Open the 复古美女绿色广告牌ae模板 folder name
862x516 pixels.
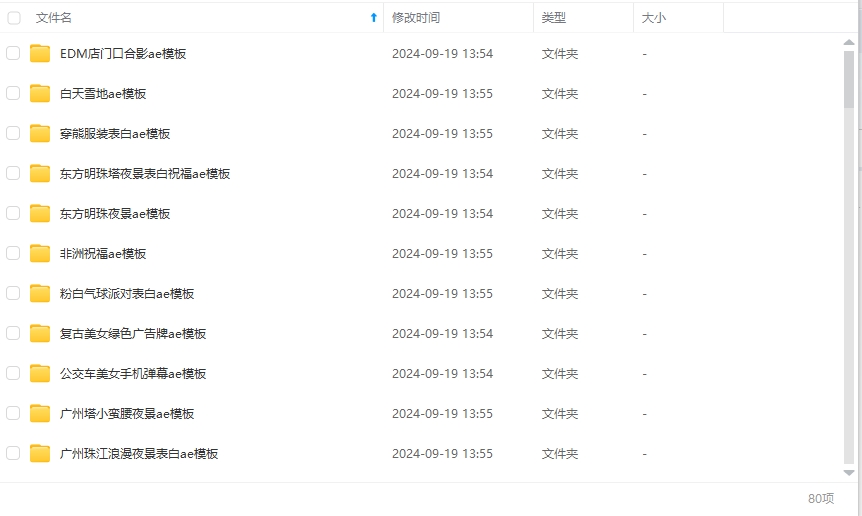[133, 334]
